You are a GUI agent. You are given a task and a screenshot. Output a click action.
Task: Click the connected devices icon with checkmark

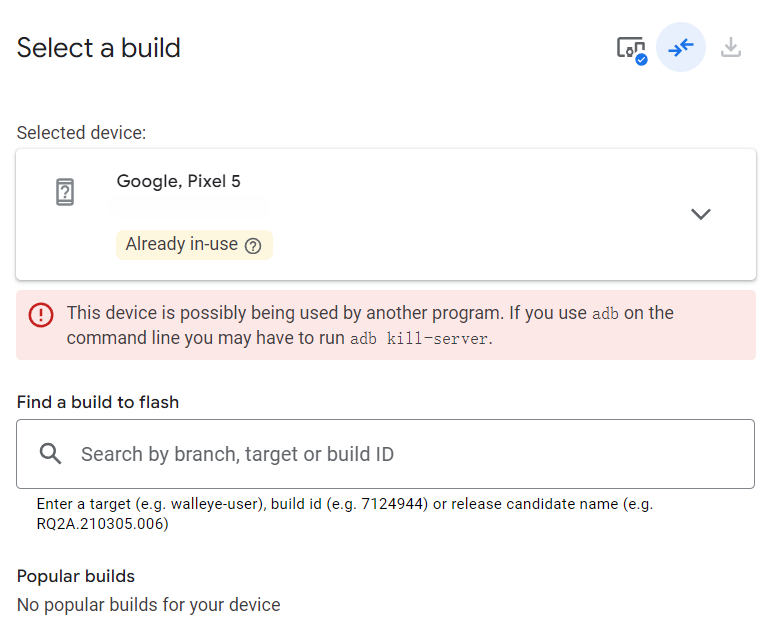click(x=631, y=48)
